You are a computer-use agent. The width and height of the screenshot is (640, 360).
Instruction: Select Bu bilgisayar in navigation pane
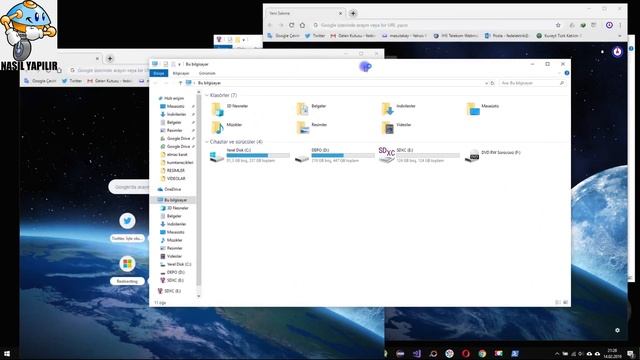click(173, 200)
